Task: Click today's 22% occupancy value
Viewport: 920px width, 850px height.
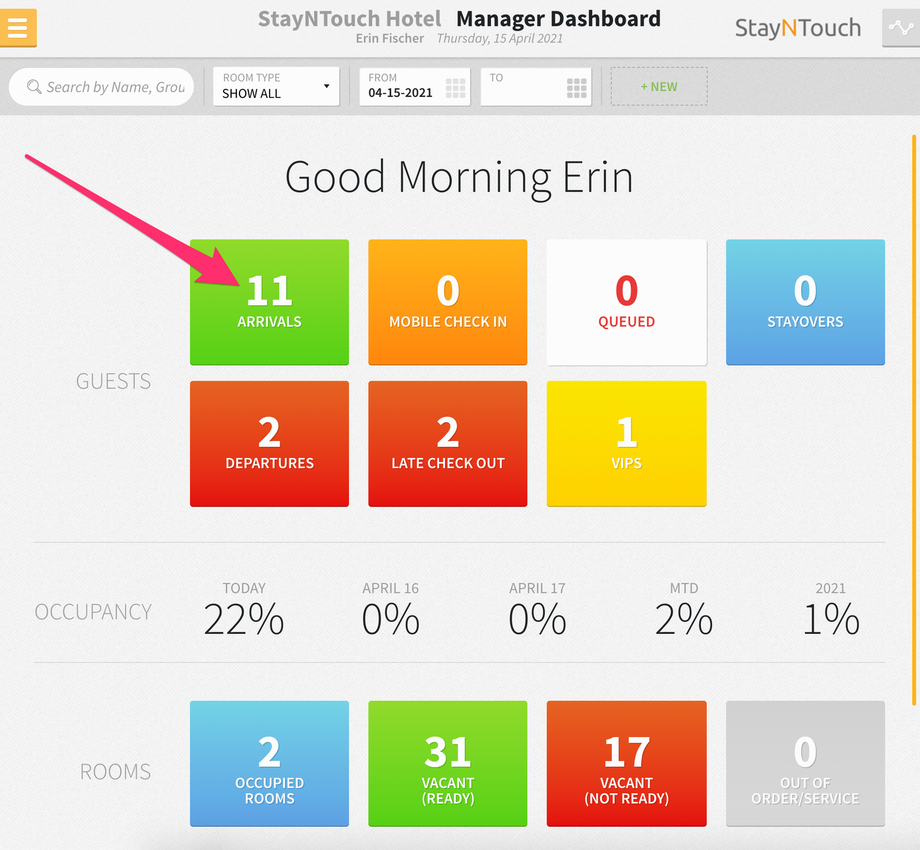Action: tap(244, 619)
